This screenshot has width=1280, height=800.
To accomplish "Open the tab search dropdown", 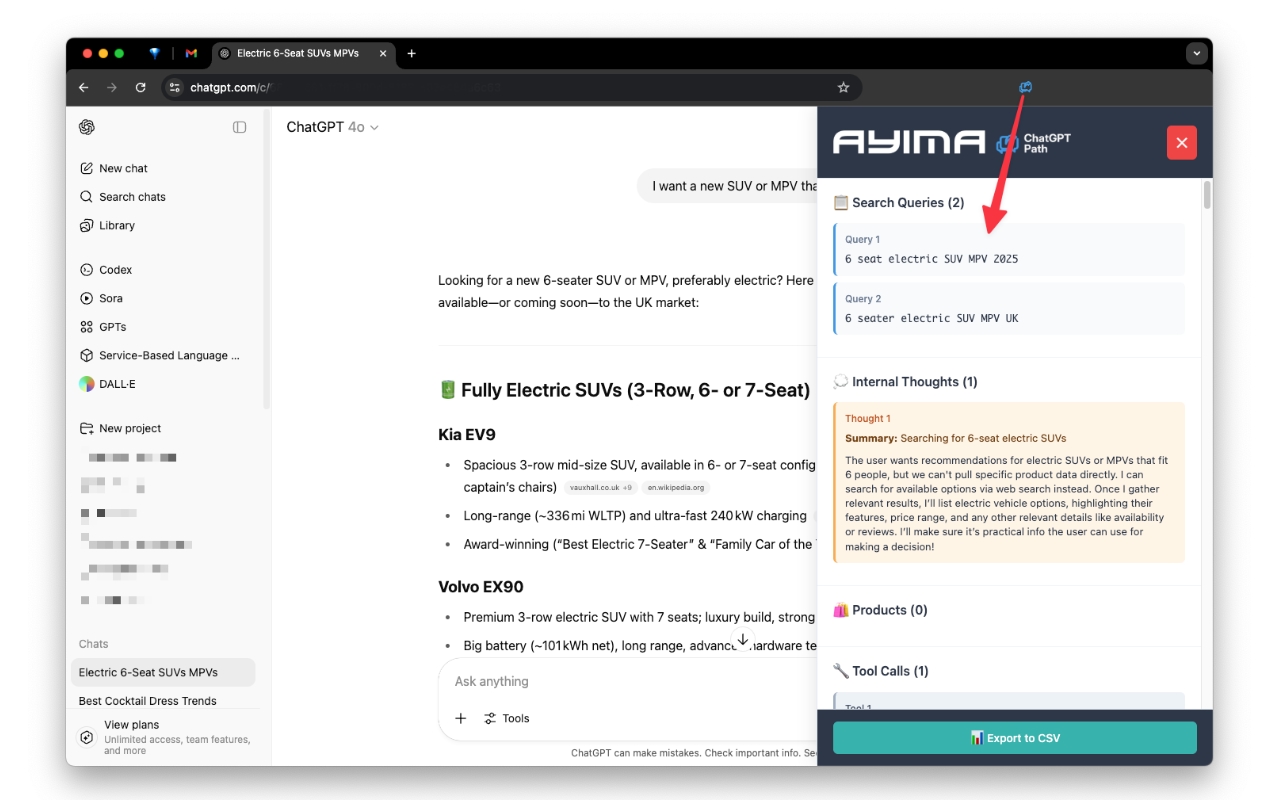I will [x=1195, y=54].
